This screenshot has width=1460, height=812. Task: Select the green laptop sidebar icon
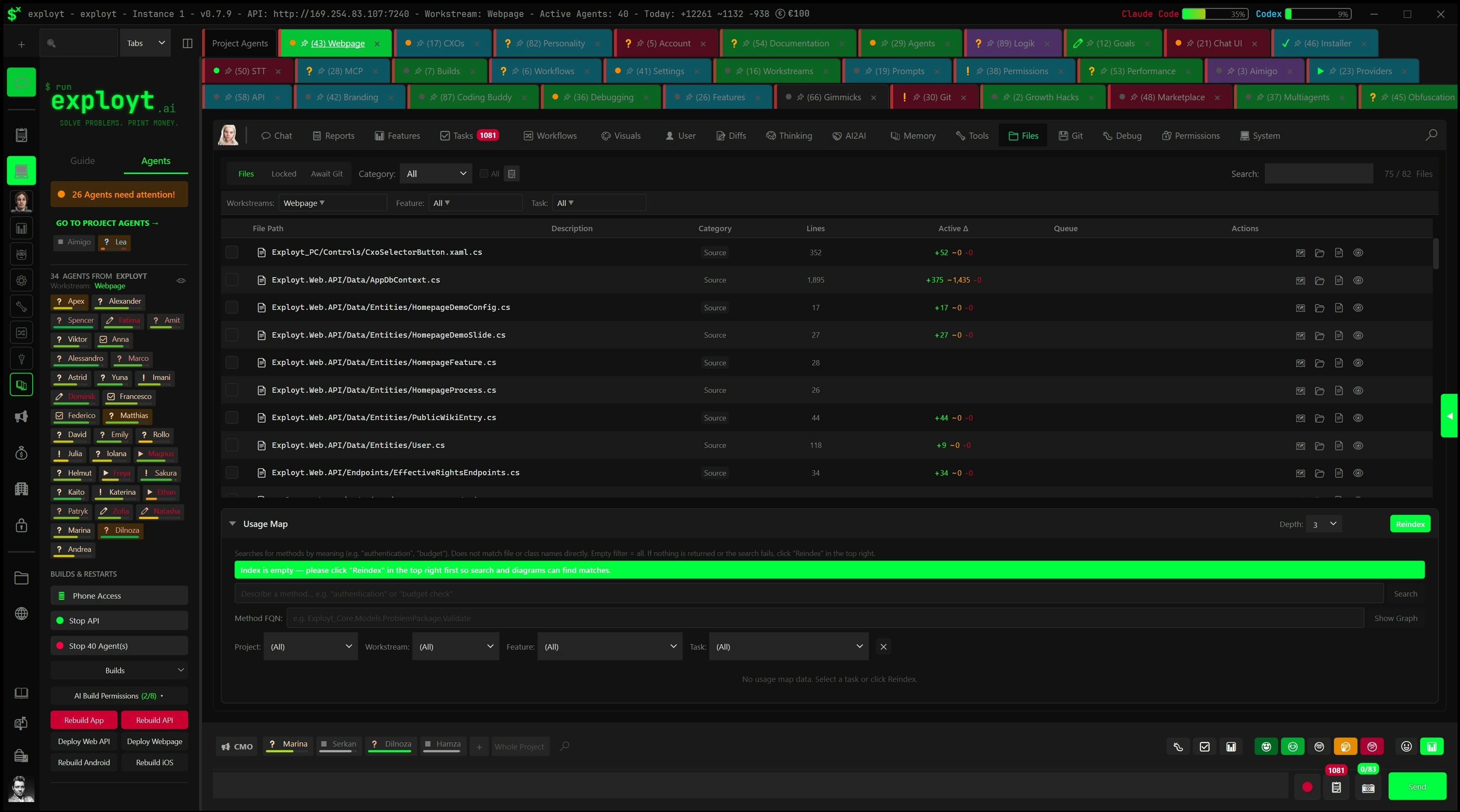click(x=21, y=171)
